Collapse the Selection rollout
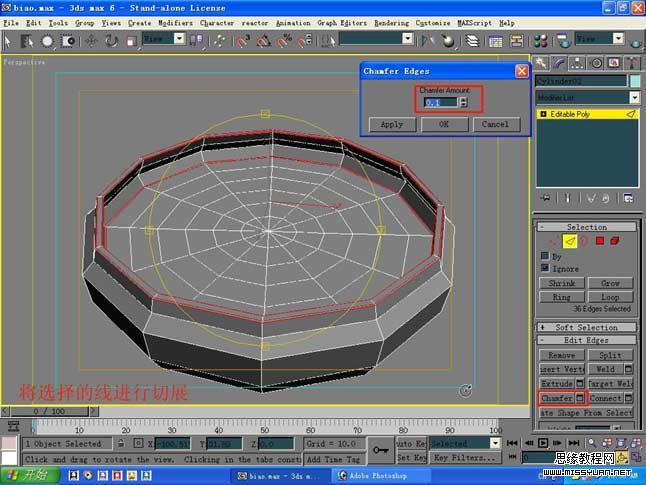Image resolution: width=646 pixels, height=485 pixels. click(587, 227)
